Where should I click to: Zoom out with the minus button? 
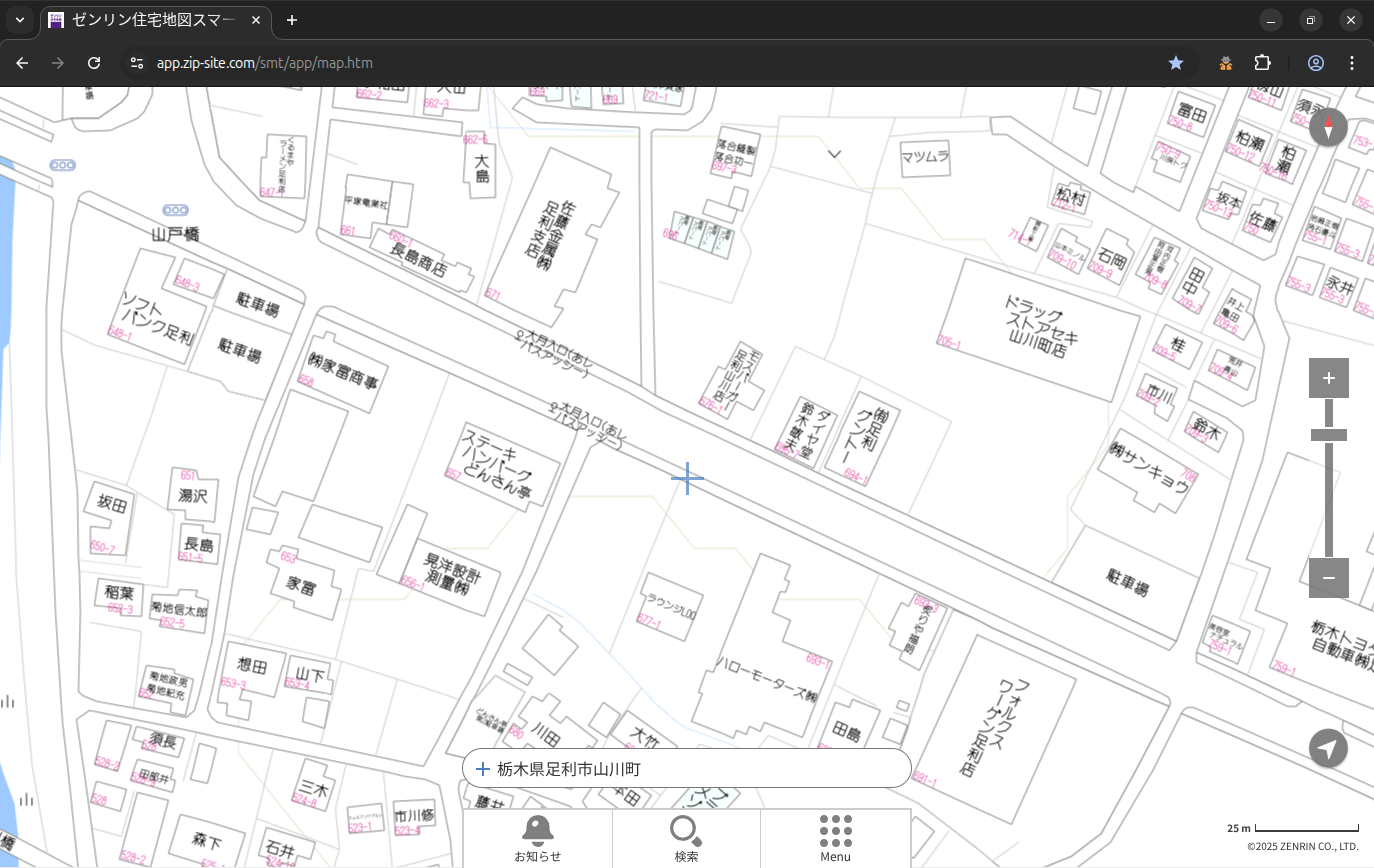(x=1328, y=578)
